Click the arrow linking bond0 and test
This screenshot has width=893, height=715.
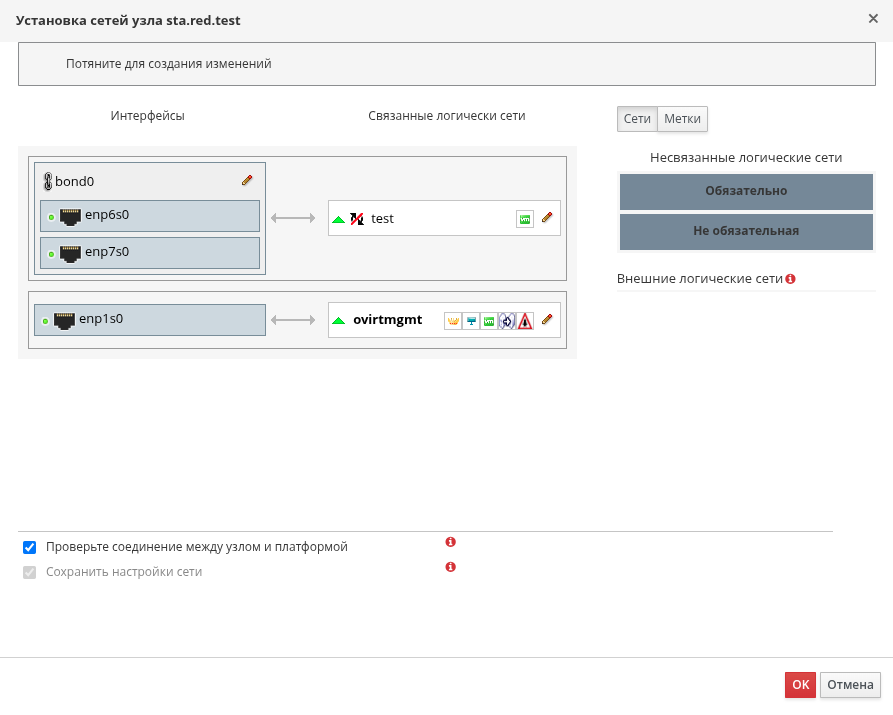[x=293, y=218]
